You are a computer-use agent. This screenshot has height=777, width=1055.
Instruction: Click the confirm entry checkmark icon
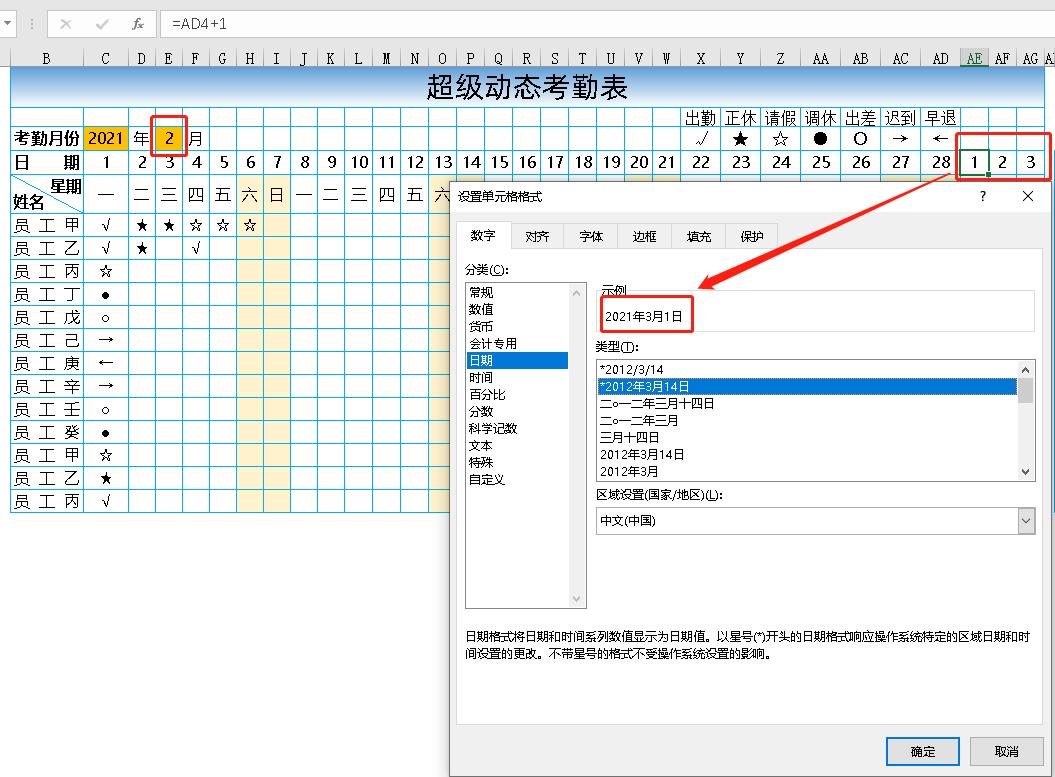pos(100,25)
